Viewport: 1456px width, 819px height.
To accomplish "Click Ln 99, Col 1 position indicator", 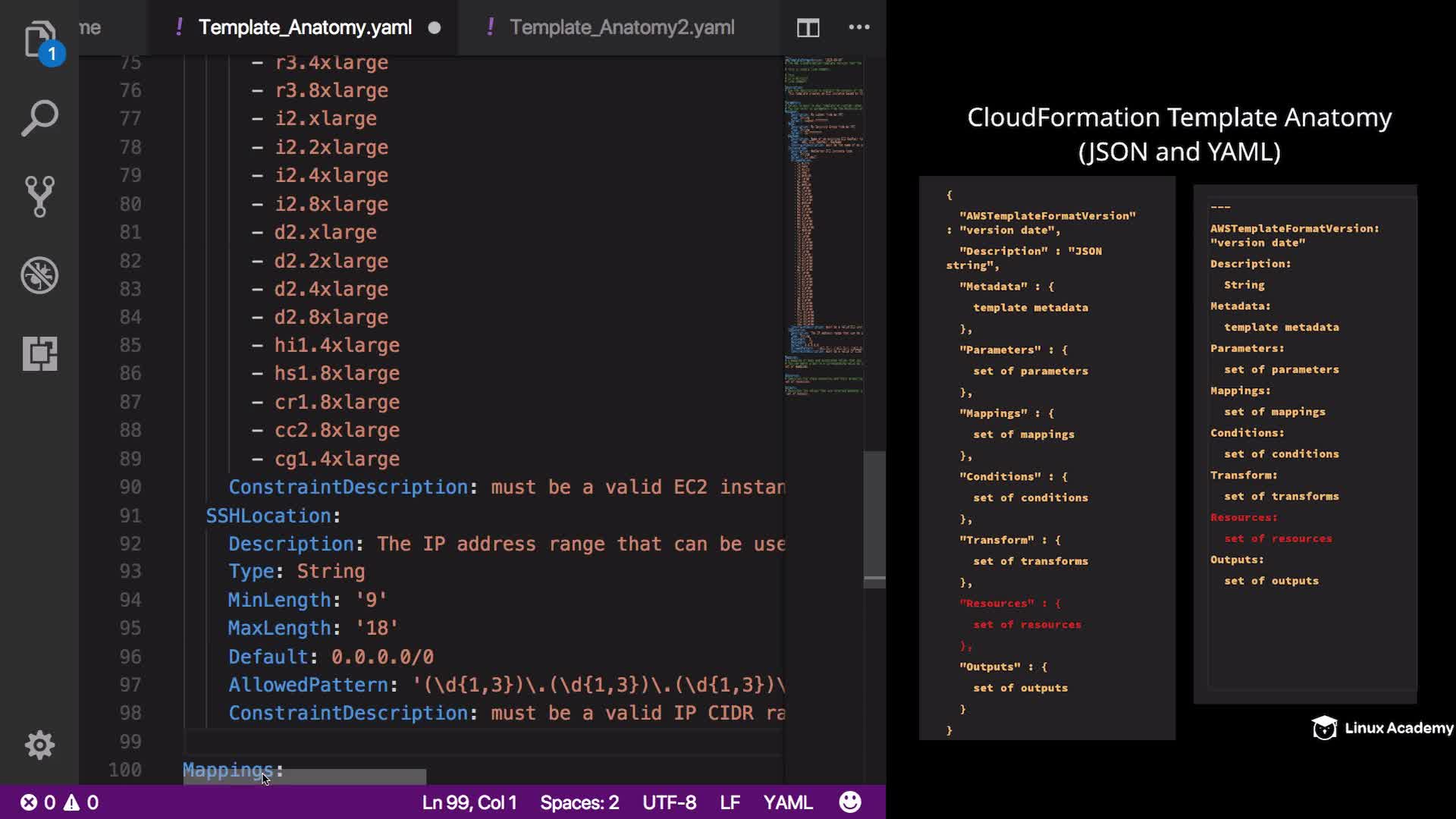I will point(469,802).
